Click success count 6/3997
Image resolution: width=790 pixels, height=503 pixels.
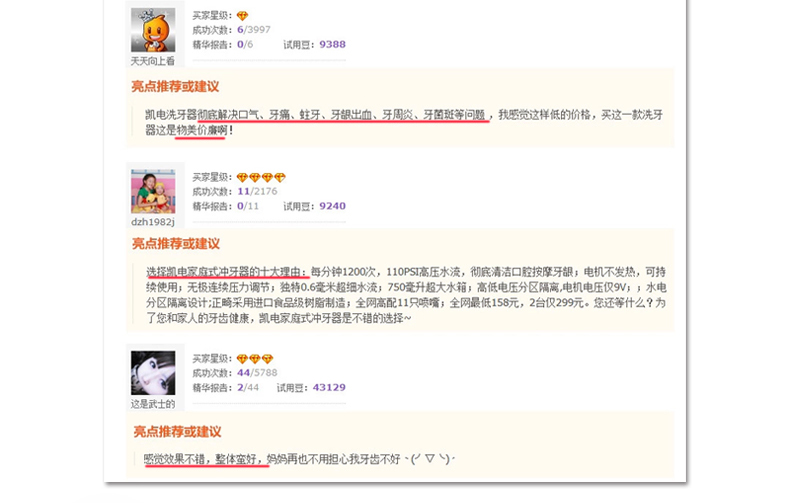tap(254, 30)
